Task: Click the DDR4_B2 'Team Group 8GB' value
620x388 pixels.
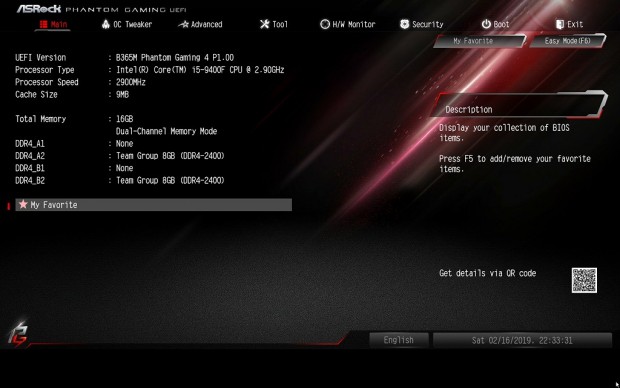Action: click(170, 180)
